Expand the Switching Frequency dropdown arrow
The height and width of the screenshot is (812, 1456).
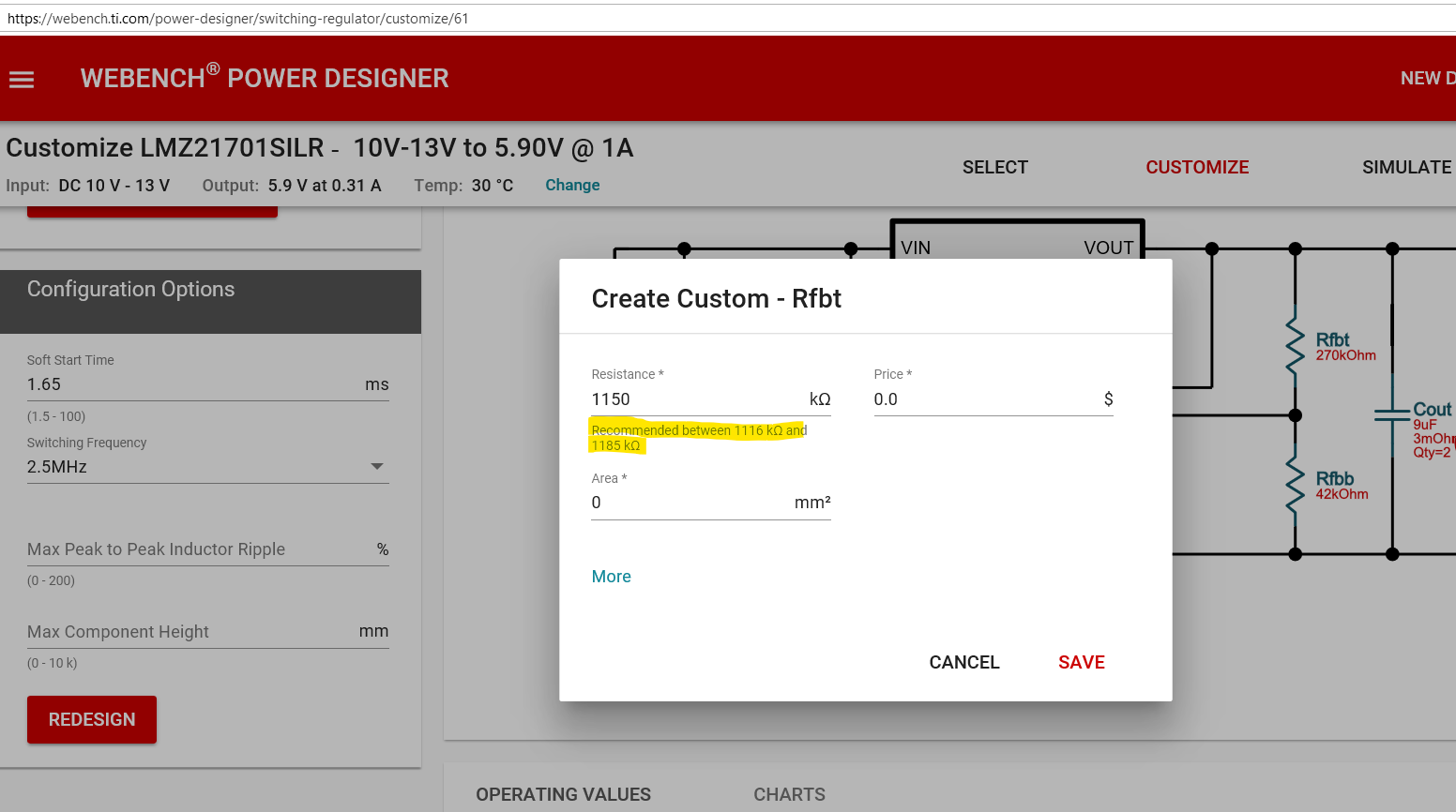tap(377, 466)
